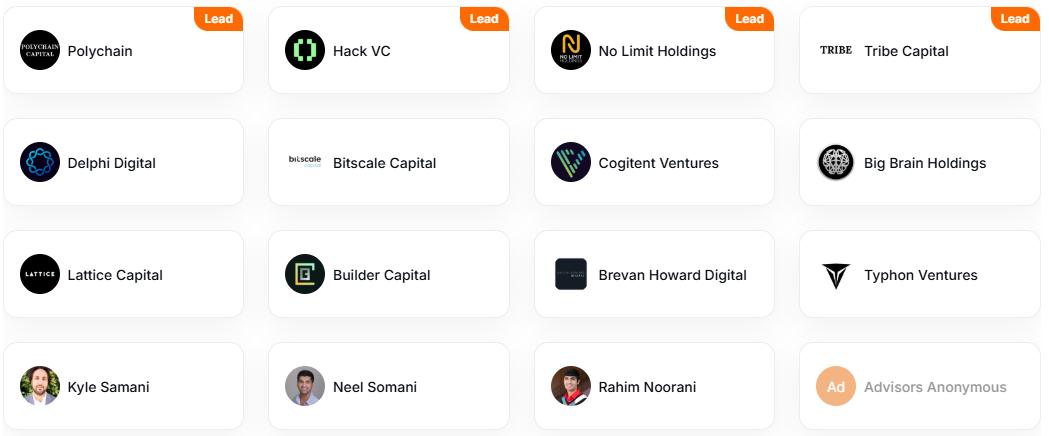The image size is (1049, 436).
Task: Click the Lead badge on Tribe Capital
Action: click(x=1015, y=19)
